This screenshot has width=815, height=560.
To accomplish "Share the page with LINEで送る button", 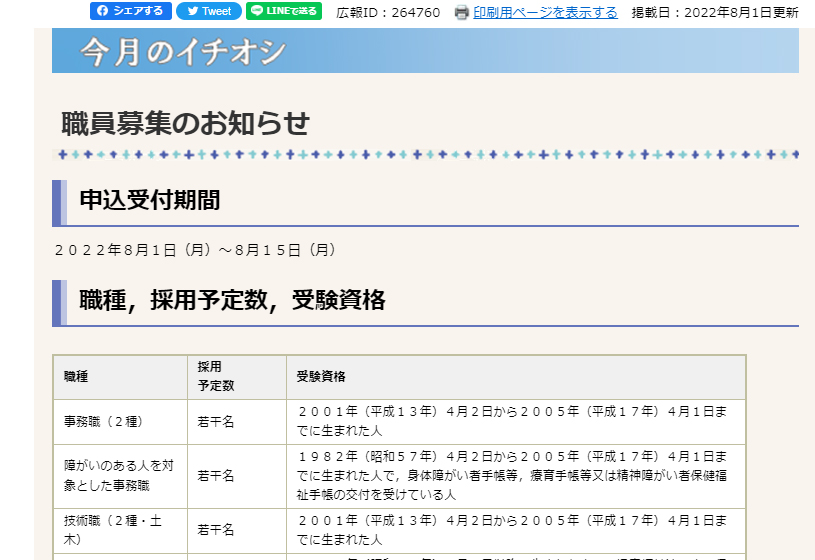I will 284,11.
